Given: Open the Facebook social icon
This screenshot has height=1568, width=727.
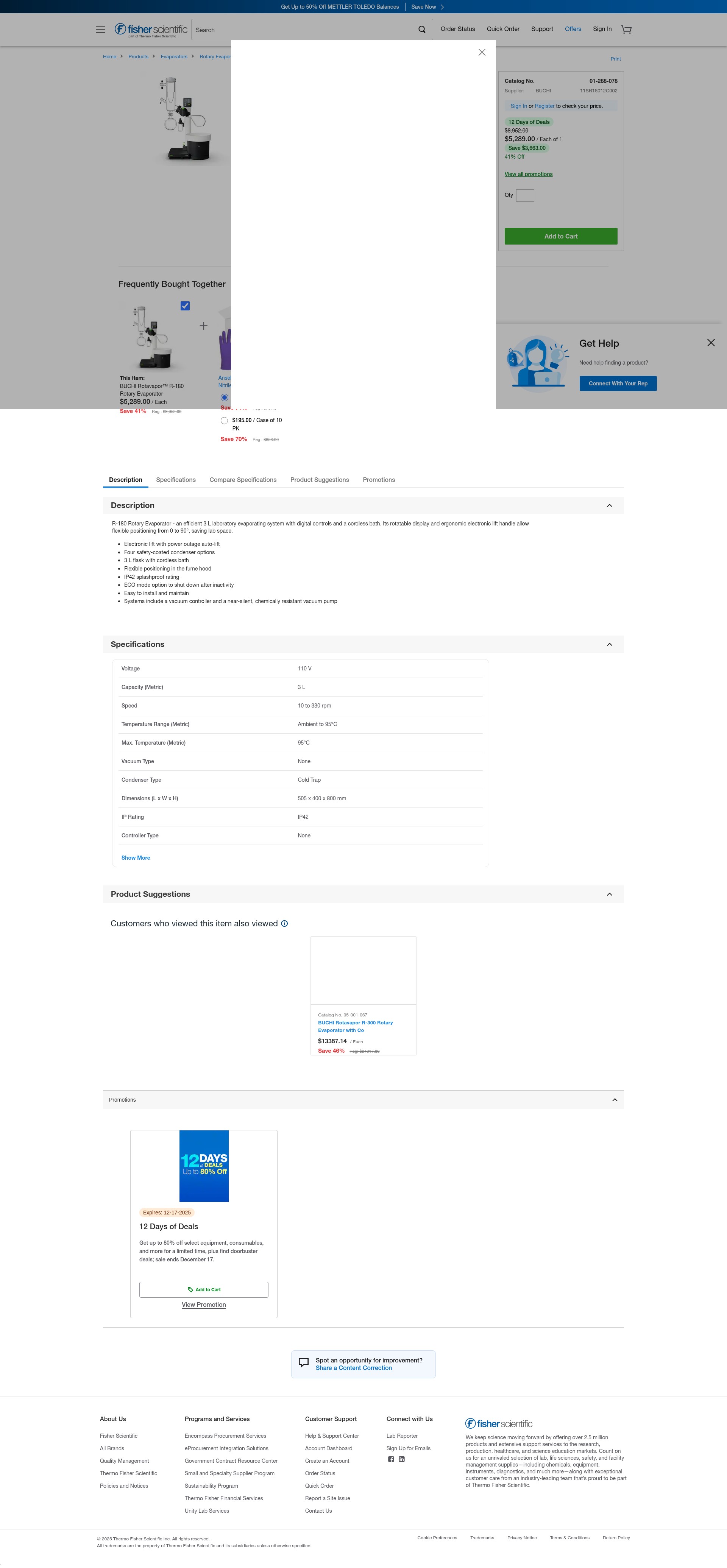Looking at the screenshot, I should click(x=391, y=1459).
